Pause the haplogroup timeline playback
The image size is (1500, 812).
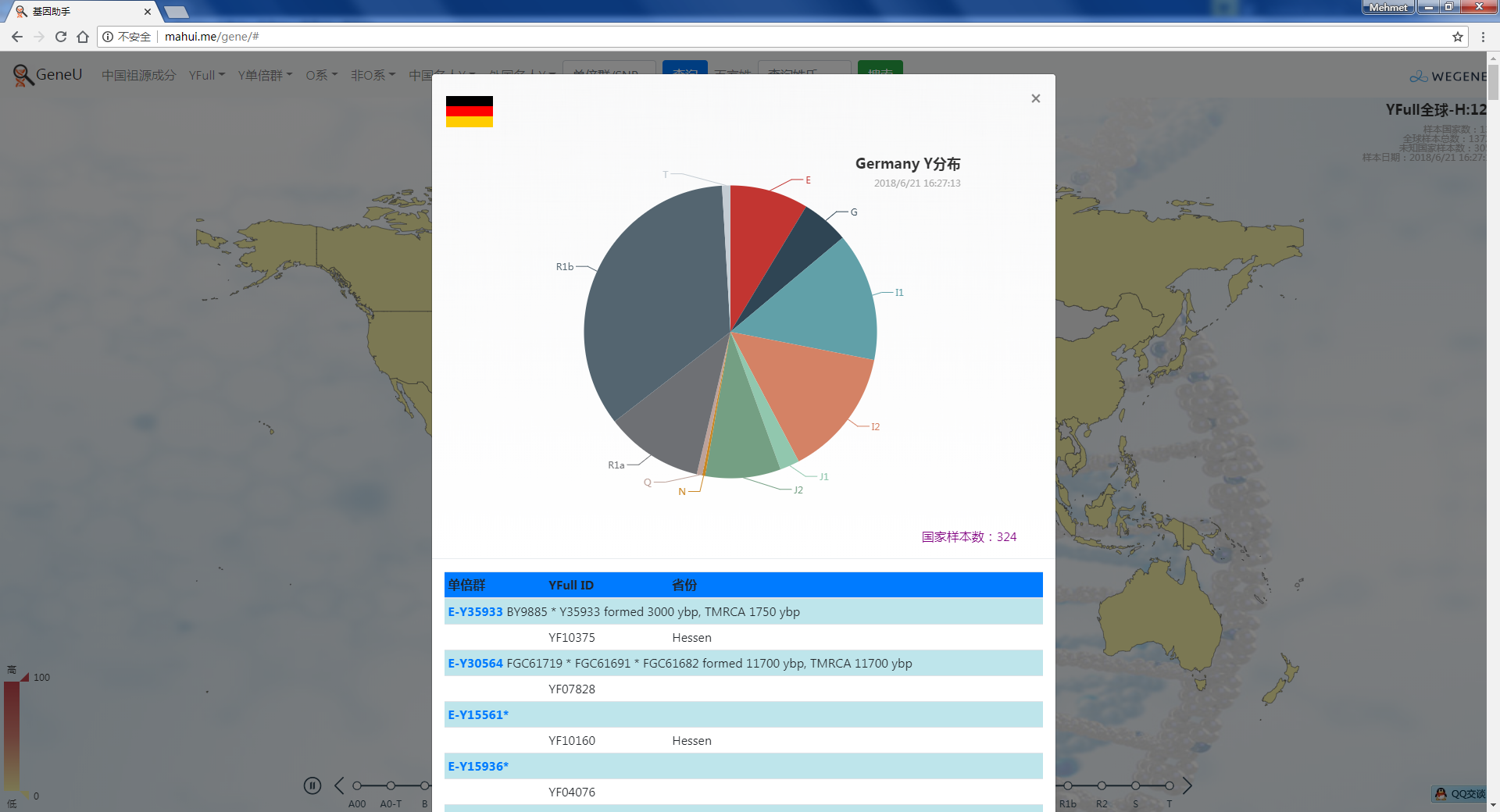pyautogui.click(x=312, y=785)
